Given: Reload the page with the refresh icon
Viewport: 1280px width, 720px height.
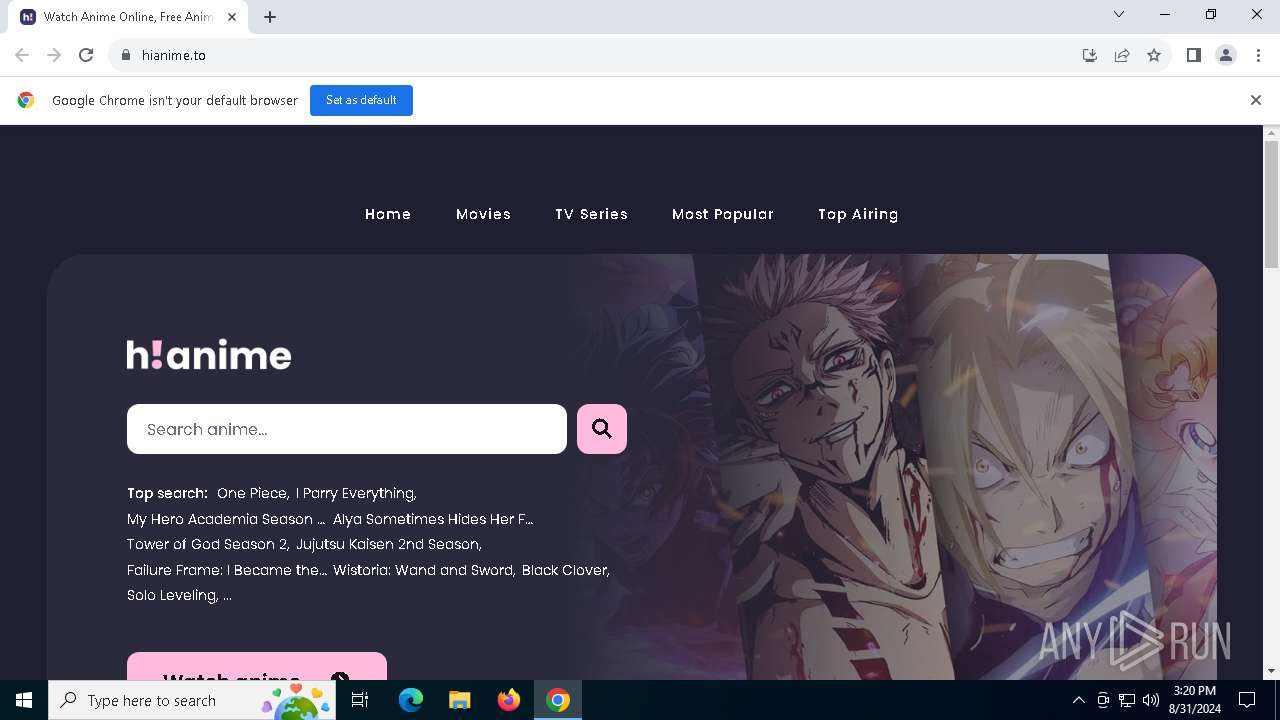Looking at the screenshot, I should coord(86,55).
